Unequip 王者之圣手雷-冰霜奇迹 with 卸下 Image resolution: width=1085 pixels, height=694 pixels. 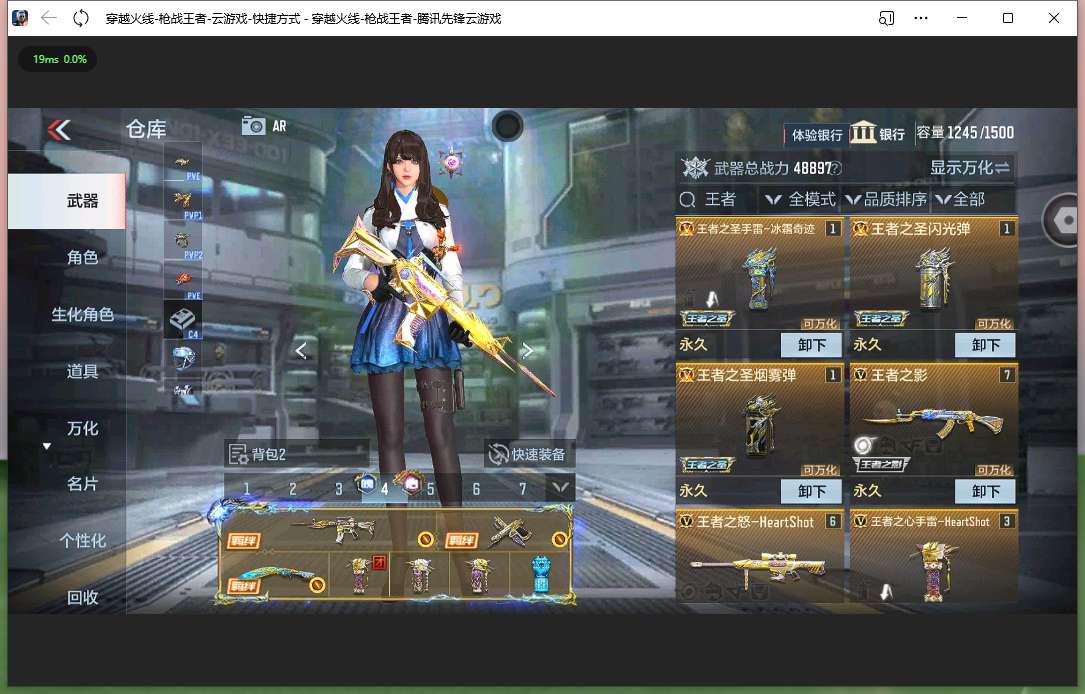(x=811, y=345)
